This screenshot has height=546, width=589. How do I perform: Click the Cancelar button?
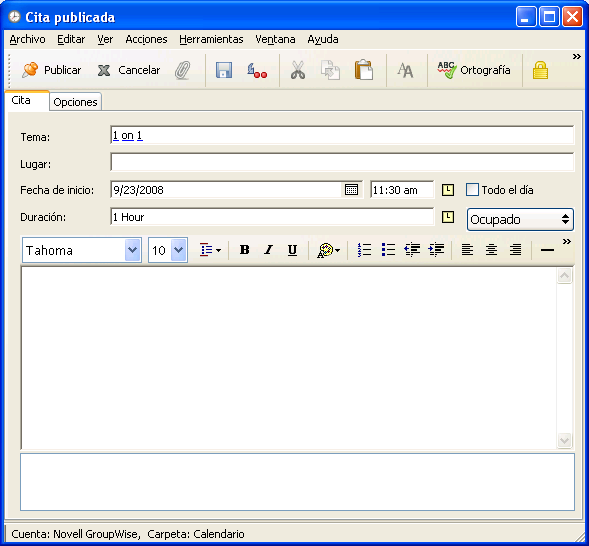tap(128, 70)
